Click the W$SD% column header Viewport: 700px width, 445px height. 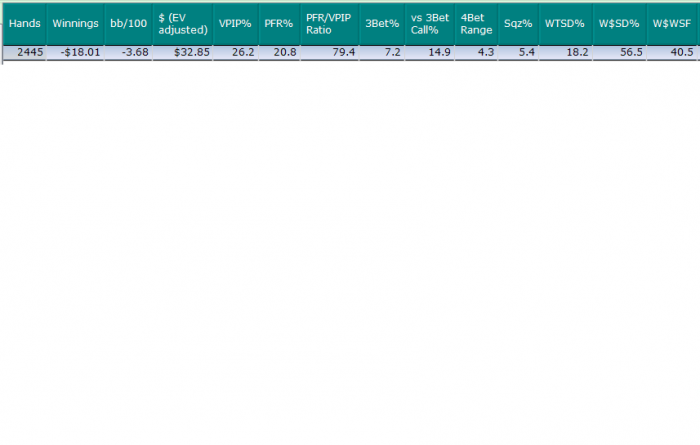[619, 24]
